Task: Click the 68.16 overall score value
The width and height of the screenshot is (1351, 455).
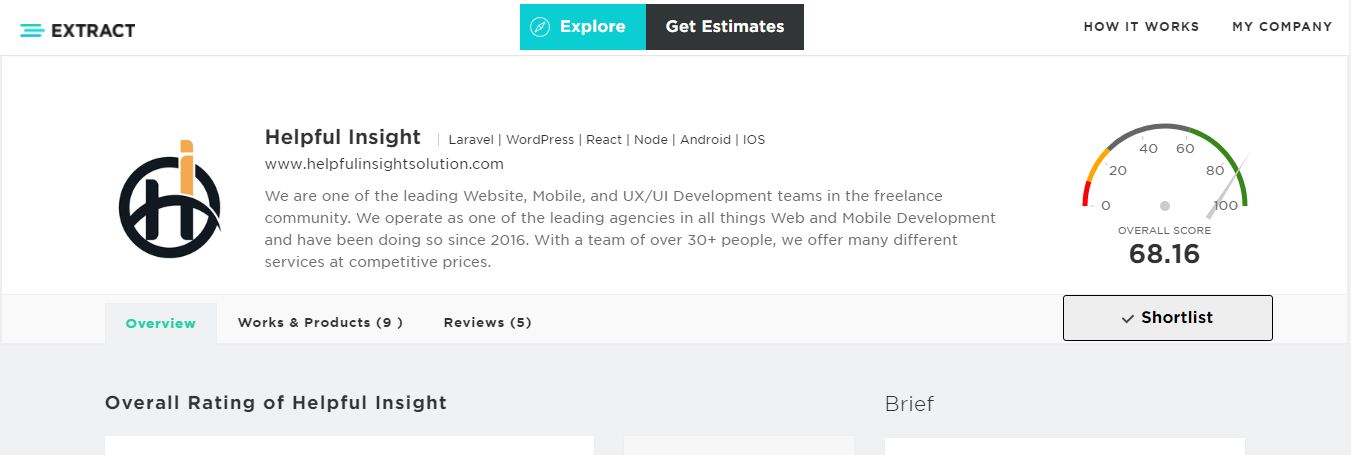Action: [1164, 254]
